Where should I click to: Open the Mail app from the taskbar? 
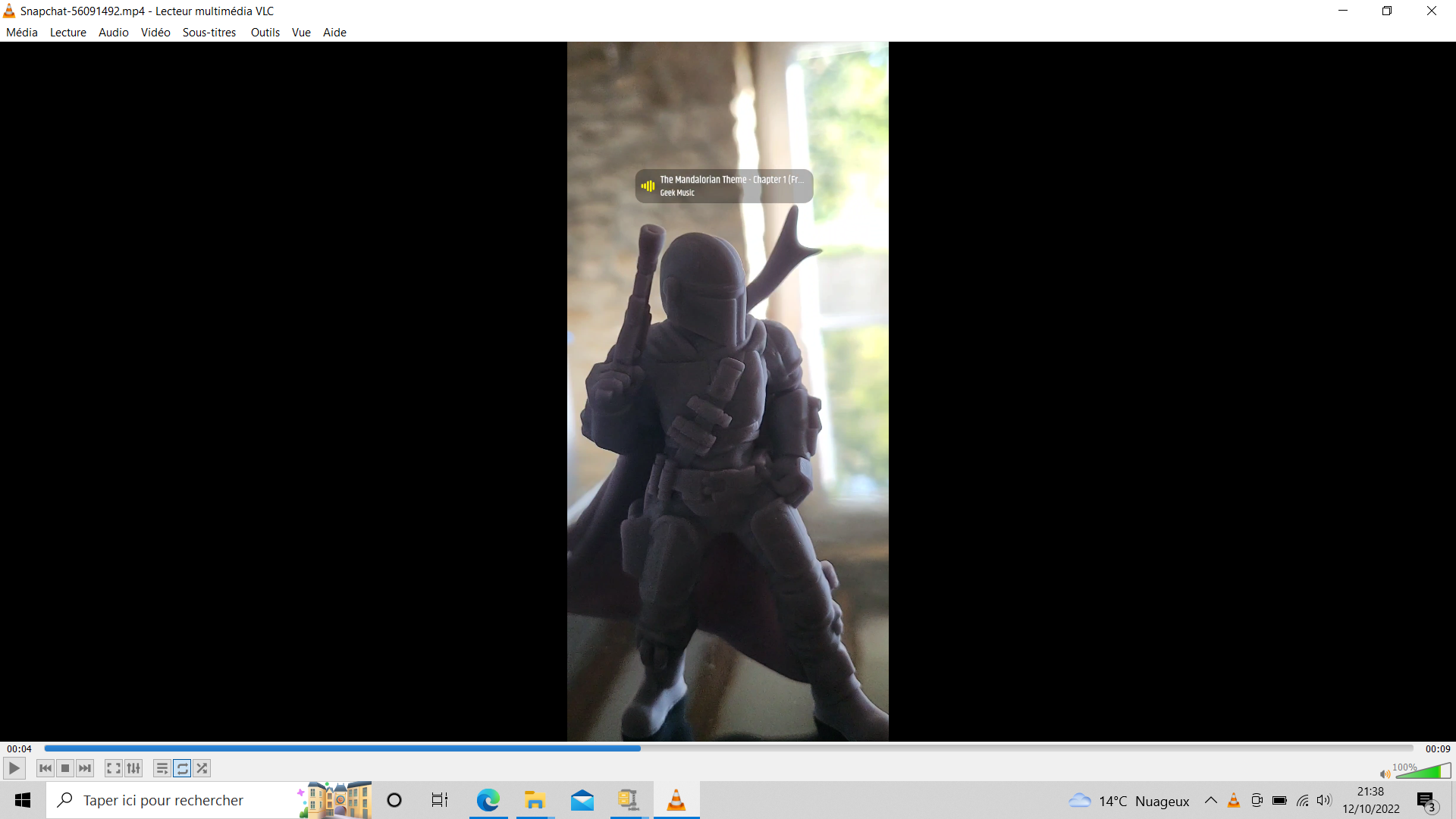click(x=582, y=800)
